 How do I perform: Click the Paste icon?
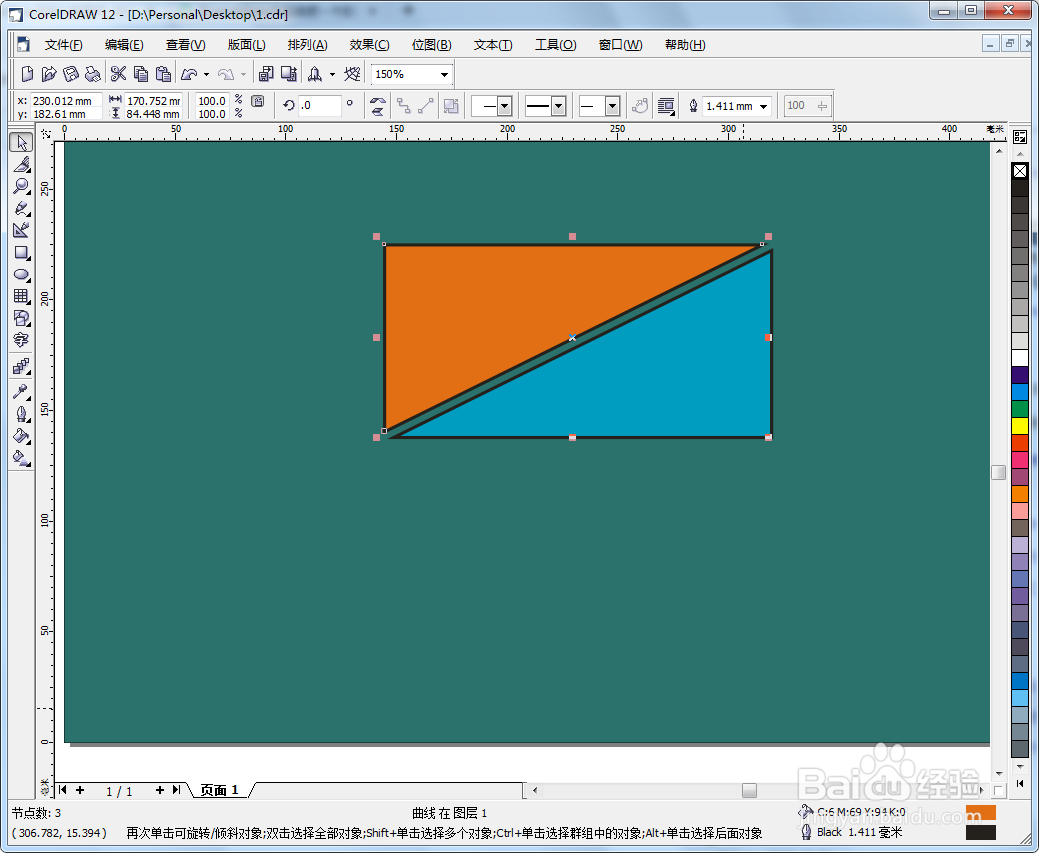pos(163,74)
